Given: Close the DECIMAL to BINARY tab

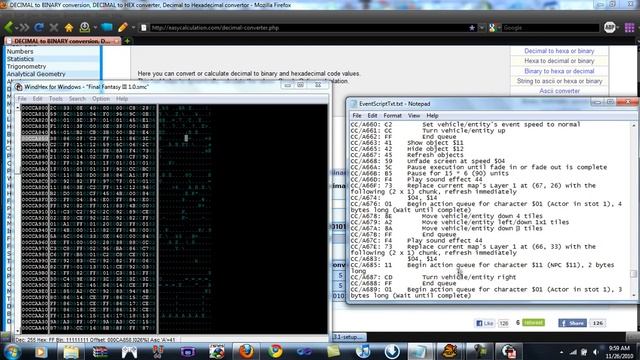Looking at the screenshot, I should (x=117, y=41).
